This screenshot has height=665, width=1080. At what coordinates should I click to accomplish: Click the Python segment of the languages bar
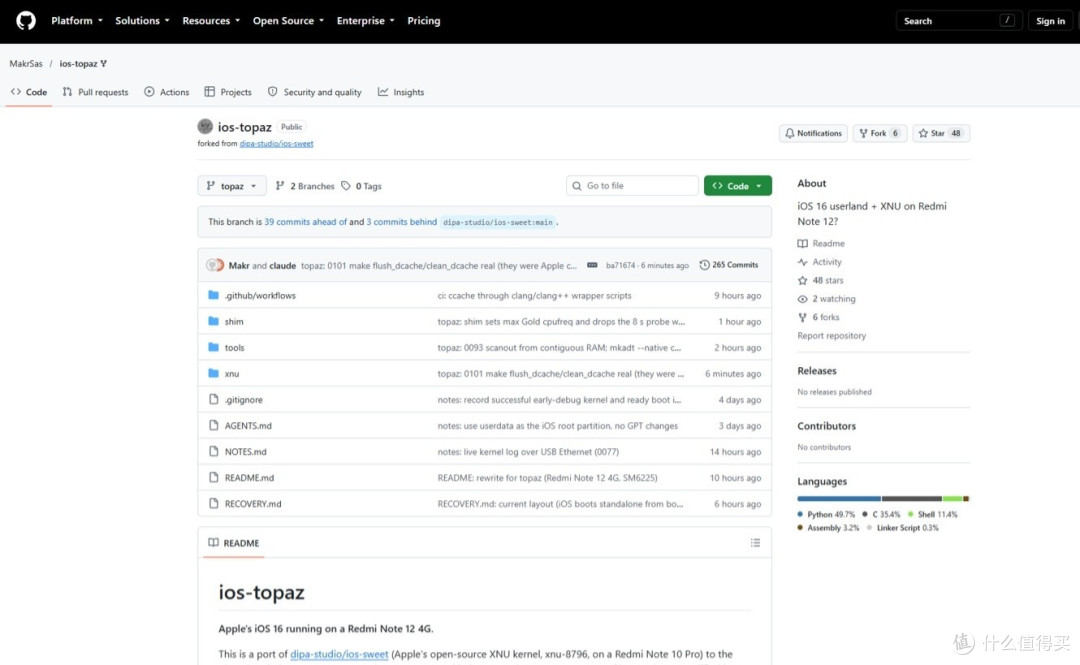(839, 498)
